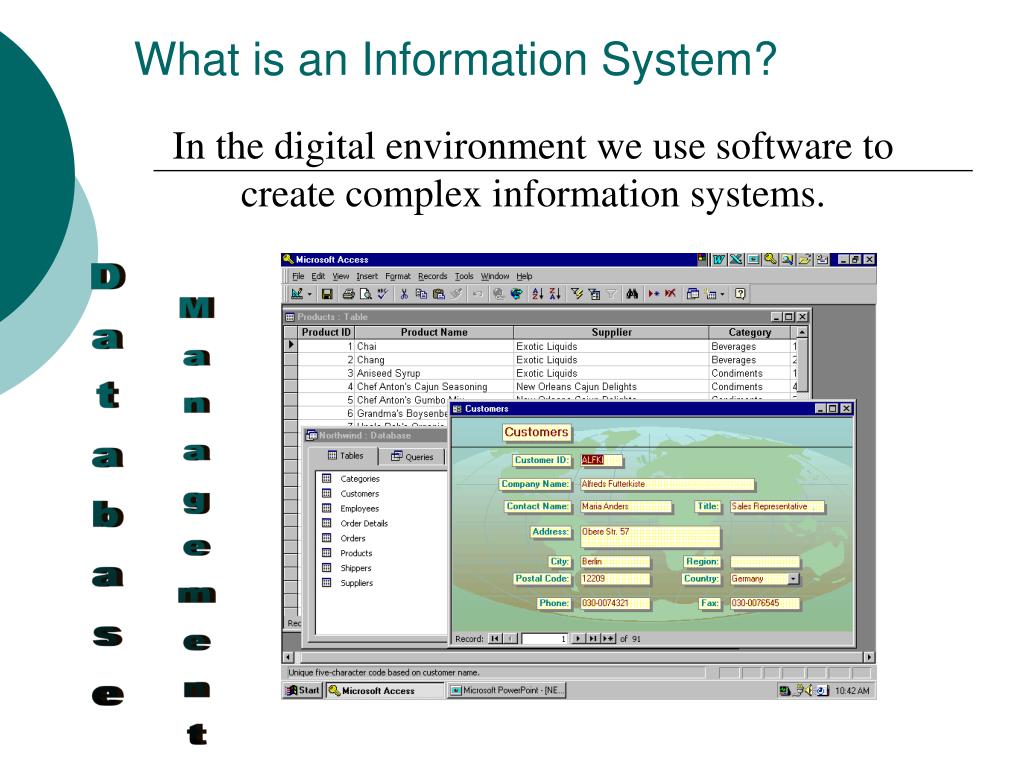
Task: Go to first record in Customers form
Action: tap(496, 639)
